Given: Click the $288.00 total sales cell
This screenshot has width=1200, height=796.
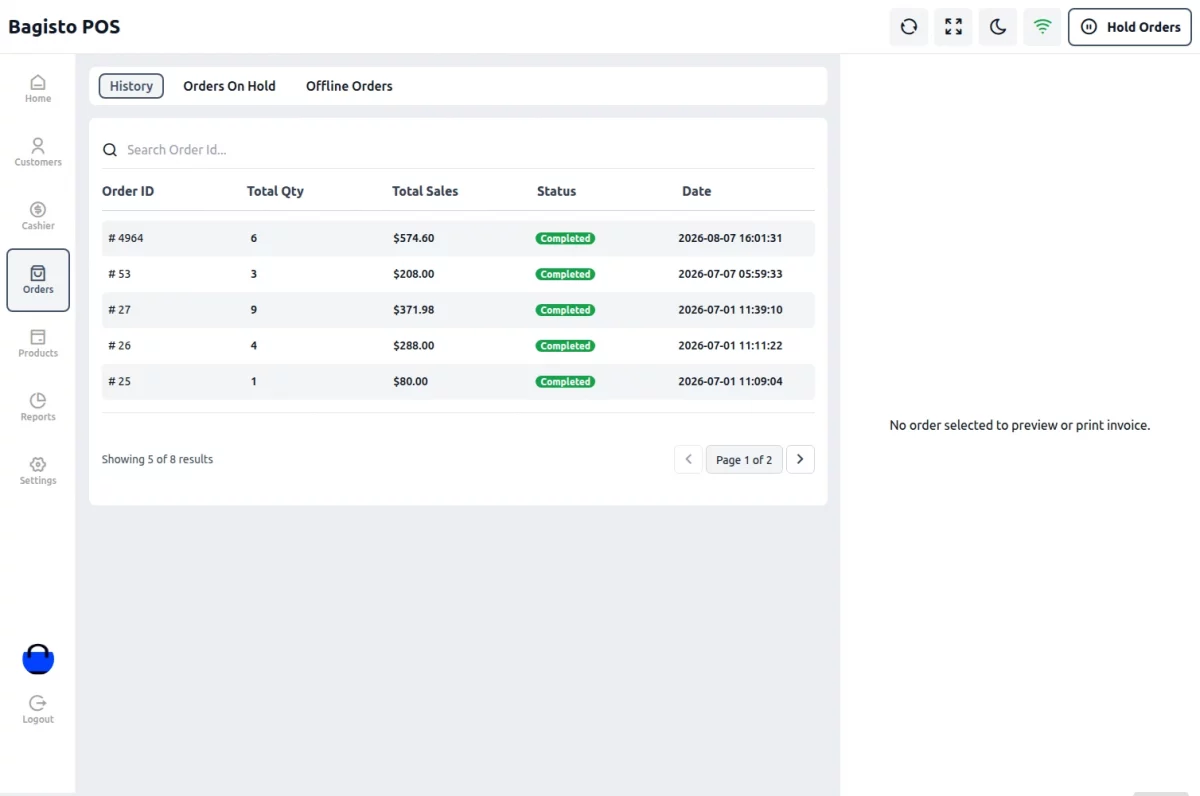Looking at the screenshot, I should pyautogui.click(x=414, y=346).
